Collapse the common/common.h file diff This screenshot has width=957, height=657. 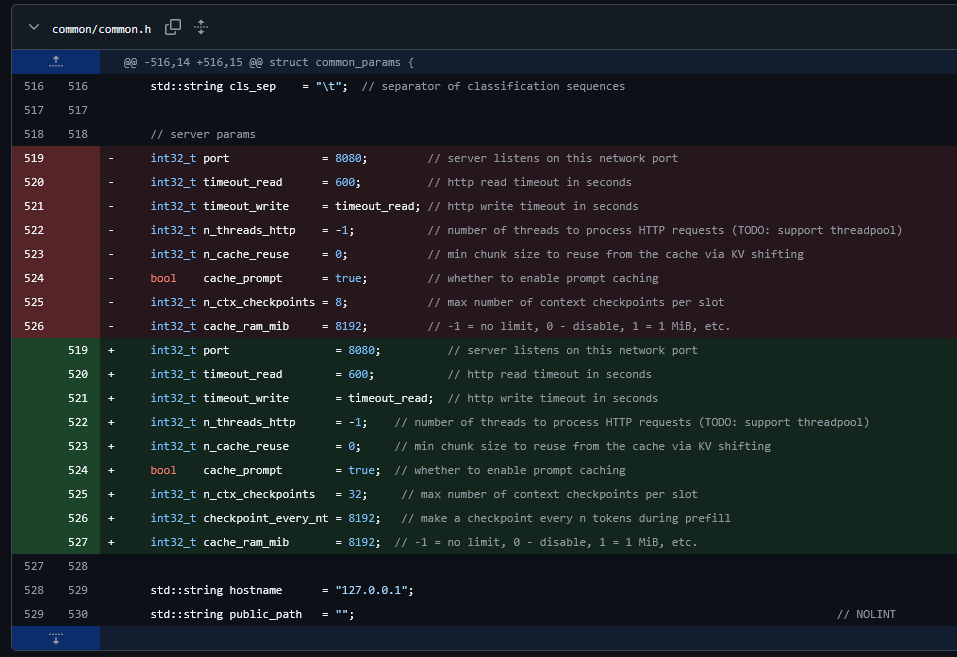[x=34, y=27]
